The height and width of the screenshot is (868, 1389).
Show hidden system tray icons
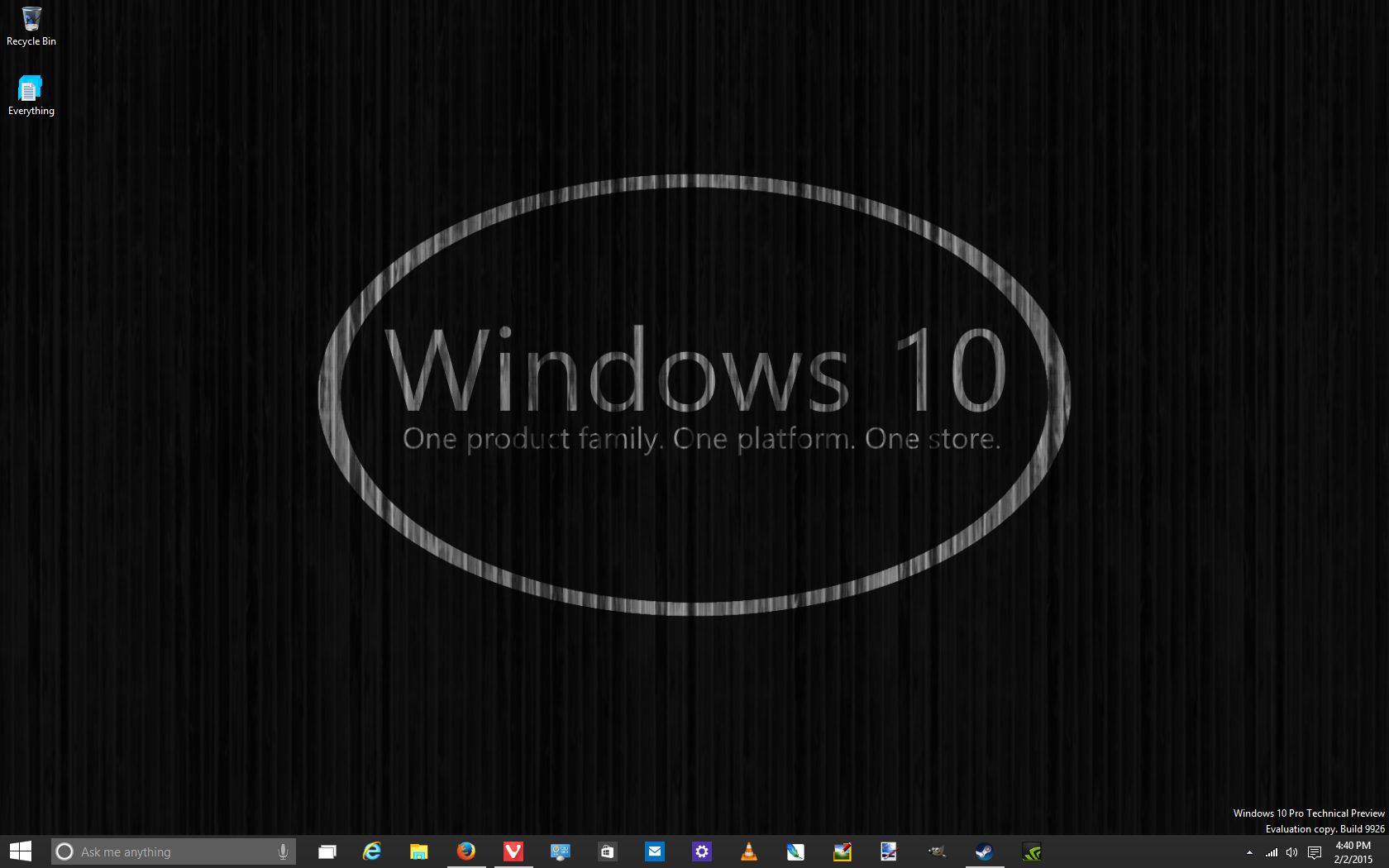pyautogui.click(x=1249, y=852)
